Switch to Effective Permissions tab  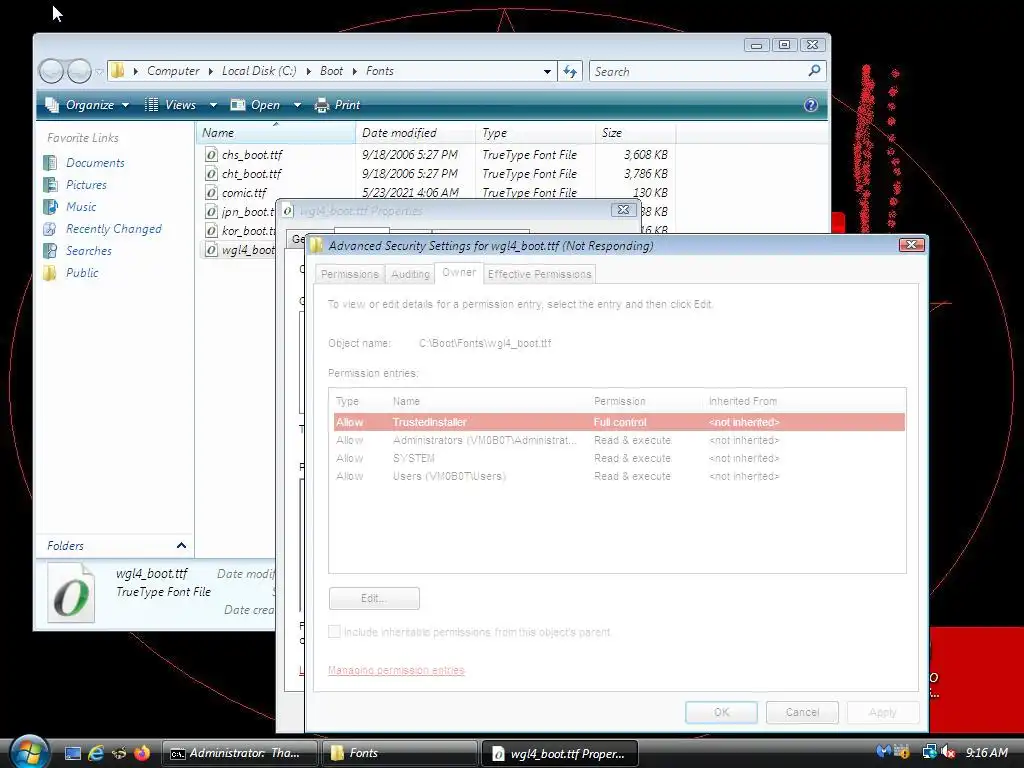tap(539, 274)
